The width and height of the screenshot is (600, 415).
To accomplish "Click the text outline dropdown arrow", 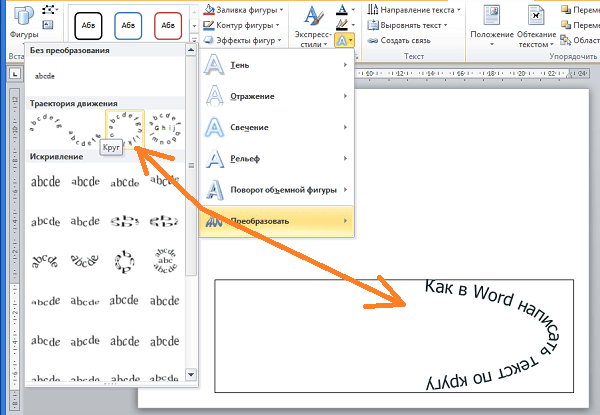I will click(x=353, y=25).
